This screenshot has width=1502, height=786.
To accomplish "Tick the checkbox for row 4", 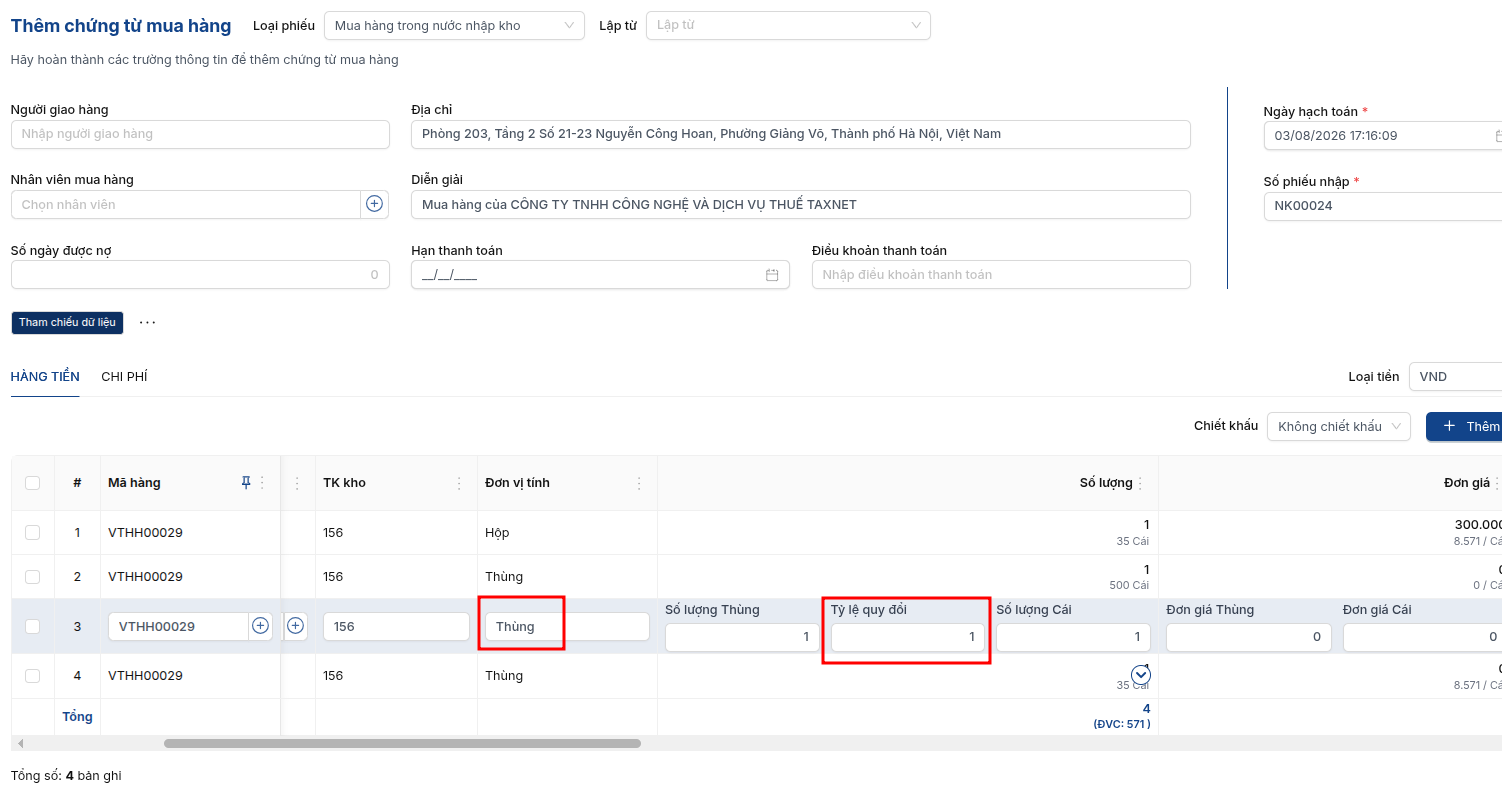I will pyautogui.click(x=32, y=676).
